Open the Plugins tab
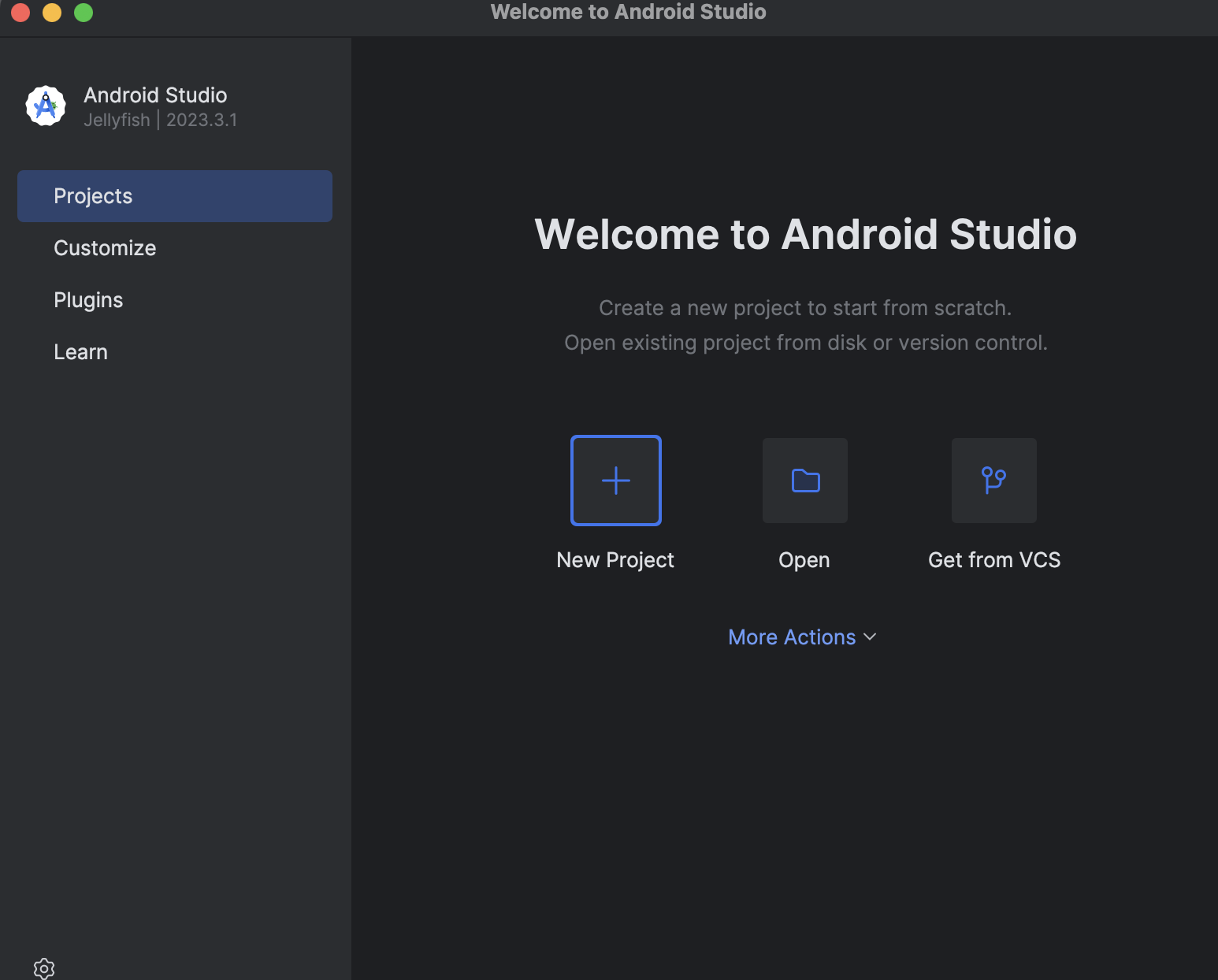The height and width of the screenshot is (980, 1218). point(175,300)
